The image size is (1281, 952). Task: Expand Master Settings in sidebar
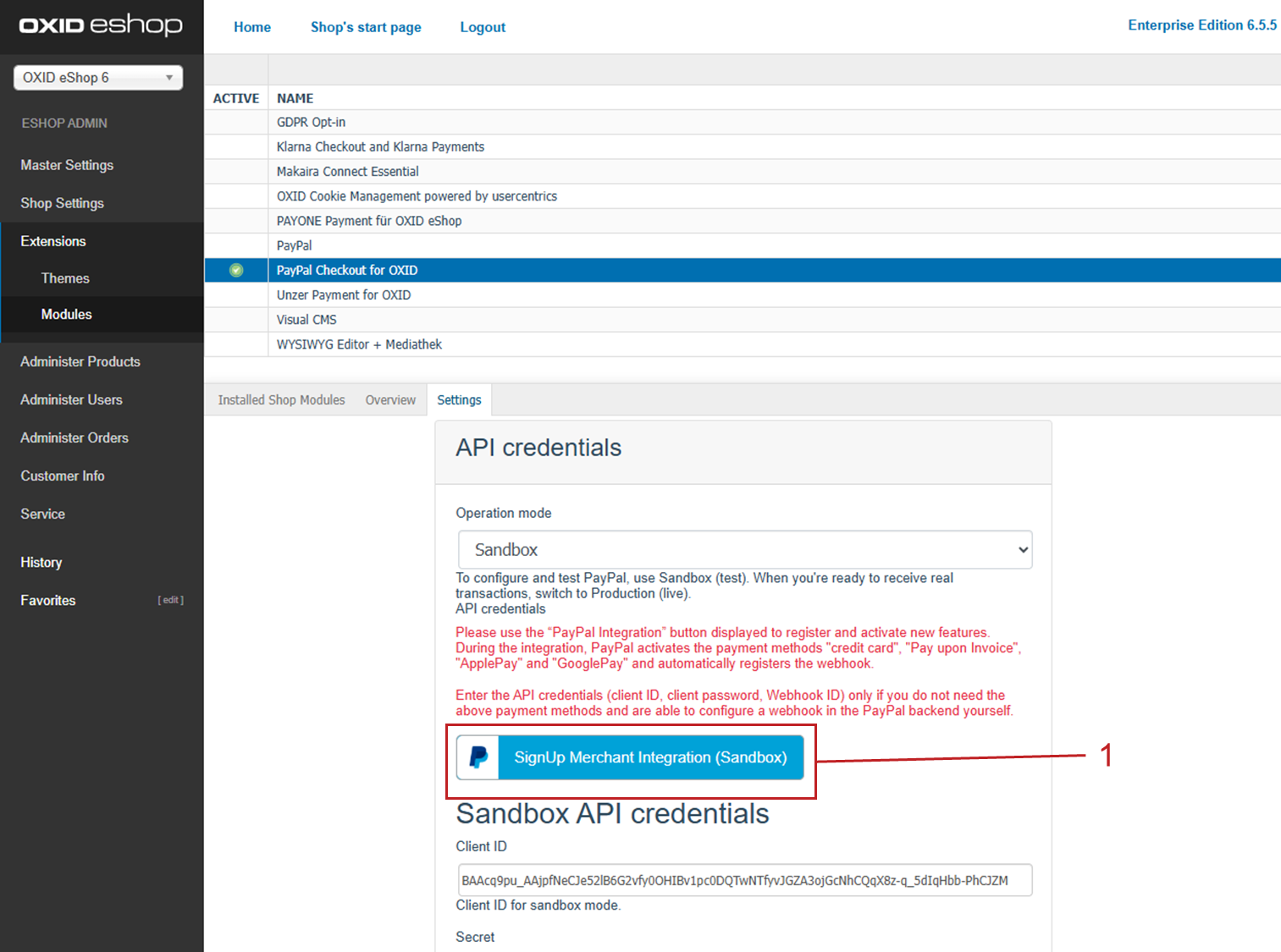[67, 165]
